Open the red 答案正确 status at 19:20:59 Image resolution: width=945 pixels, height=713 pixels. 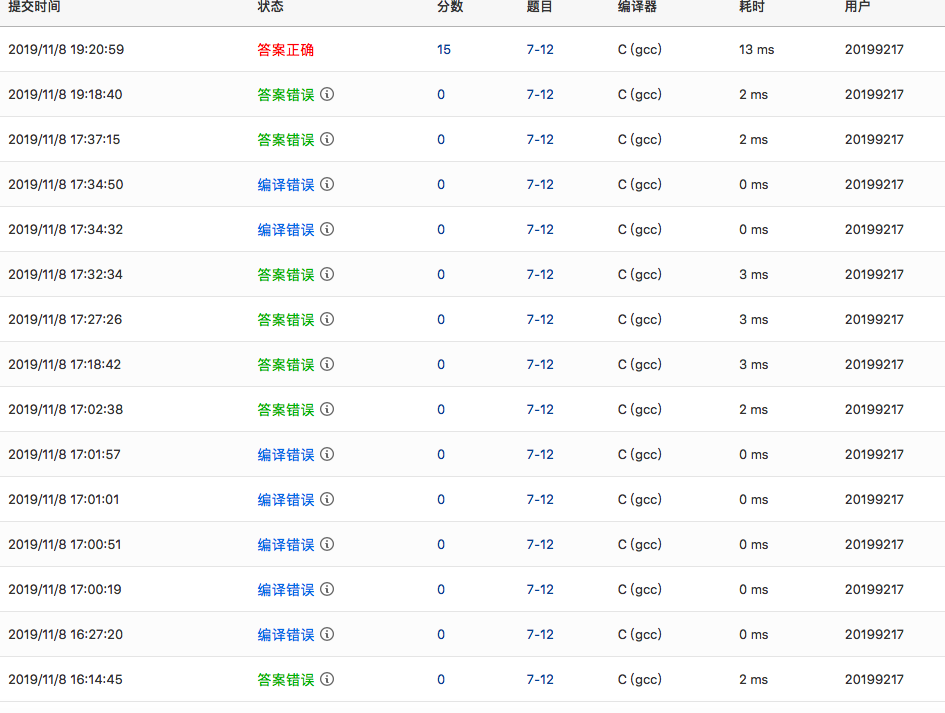(286, 49)
